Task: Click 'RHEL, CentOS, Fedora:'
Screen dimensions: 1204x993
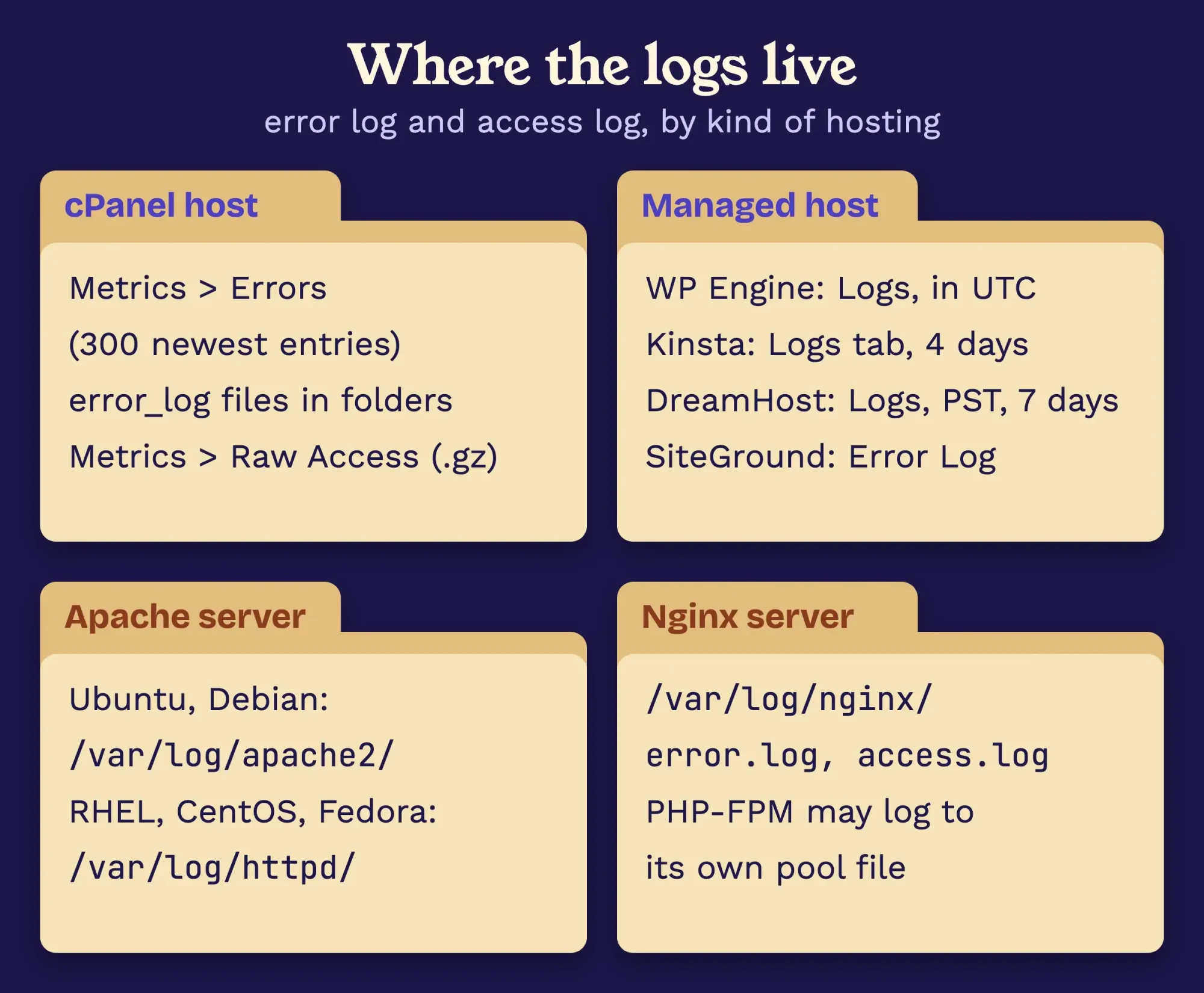Action: click(253, 812)
